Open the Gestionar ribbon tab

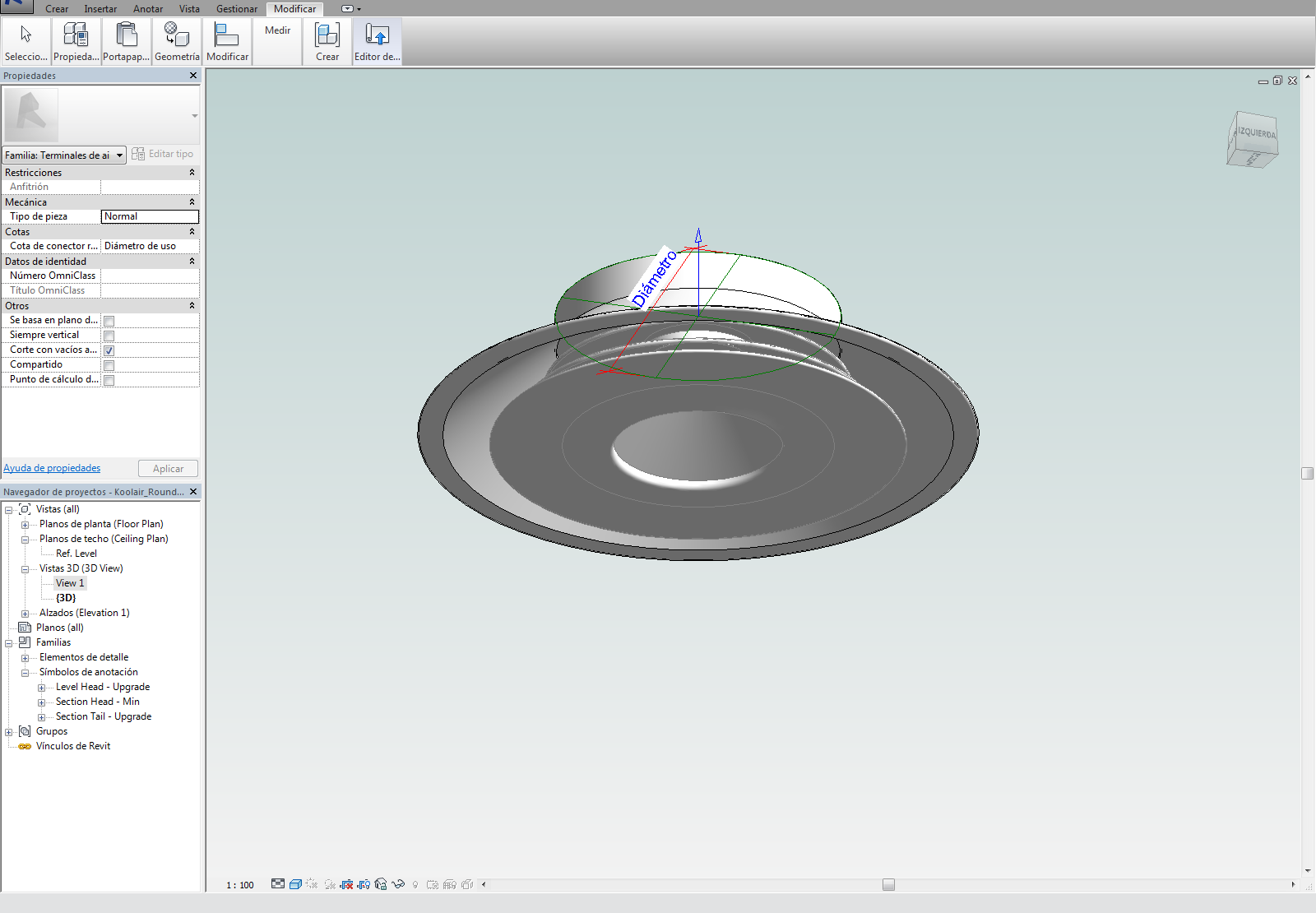pyautogui.click(x=237, y=9)
